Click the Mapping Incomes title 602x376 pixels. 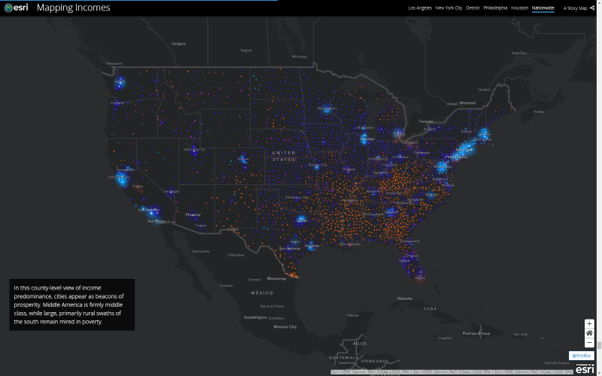(73, 8)
